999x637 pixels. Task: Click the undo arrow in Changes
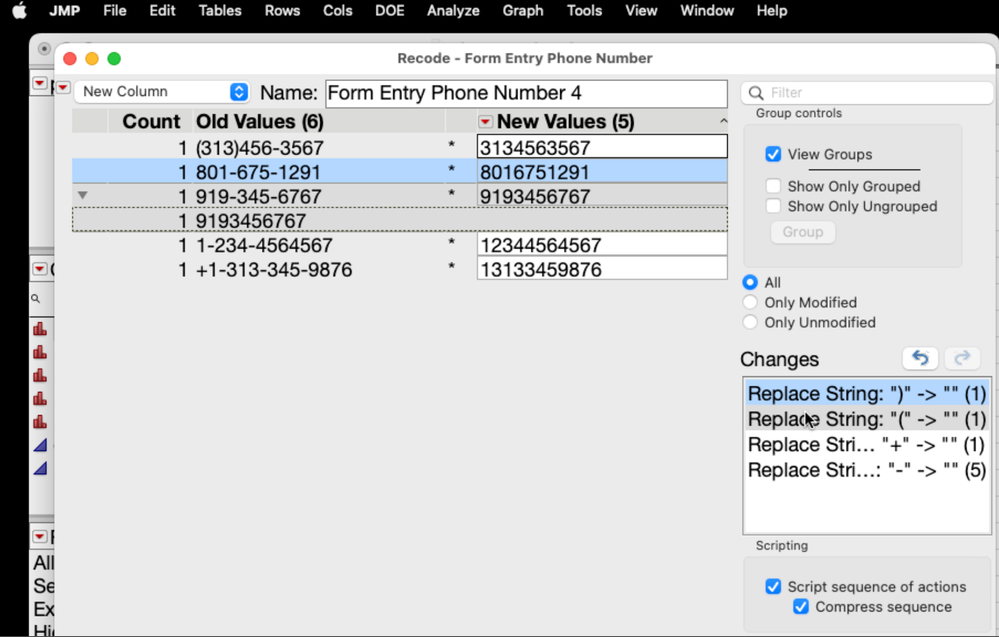click(x=920, y=359)
